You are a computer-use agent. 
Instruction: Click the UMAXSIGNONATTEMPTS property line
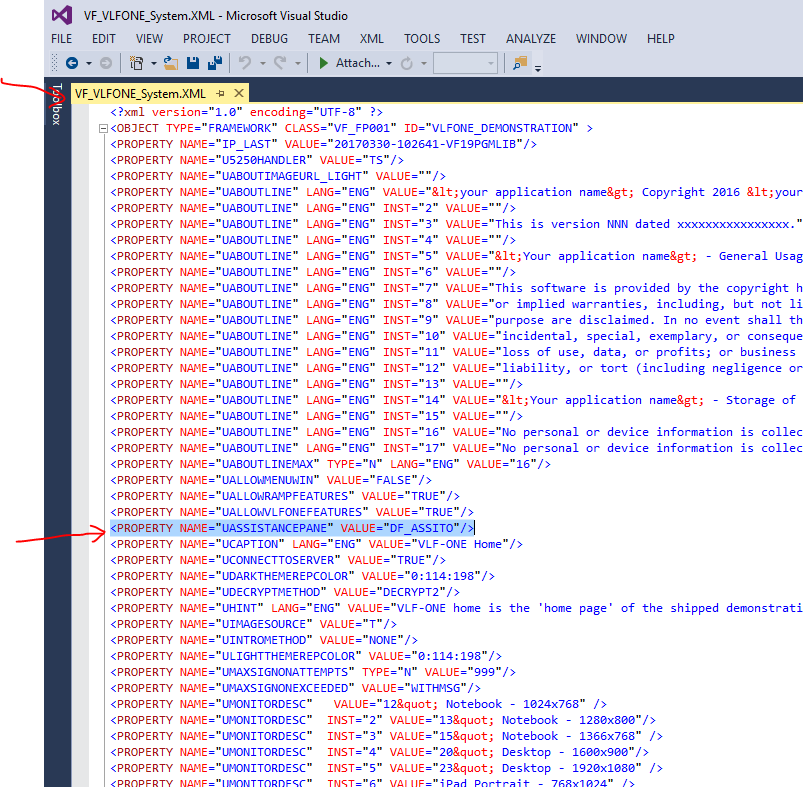click(x=313, y=672)
